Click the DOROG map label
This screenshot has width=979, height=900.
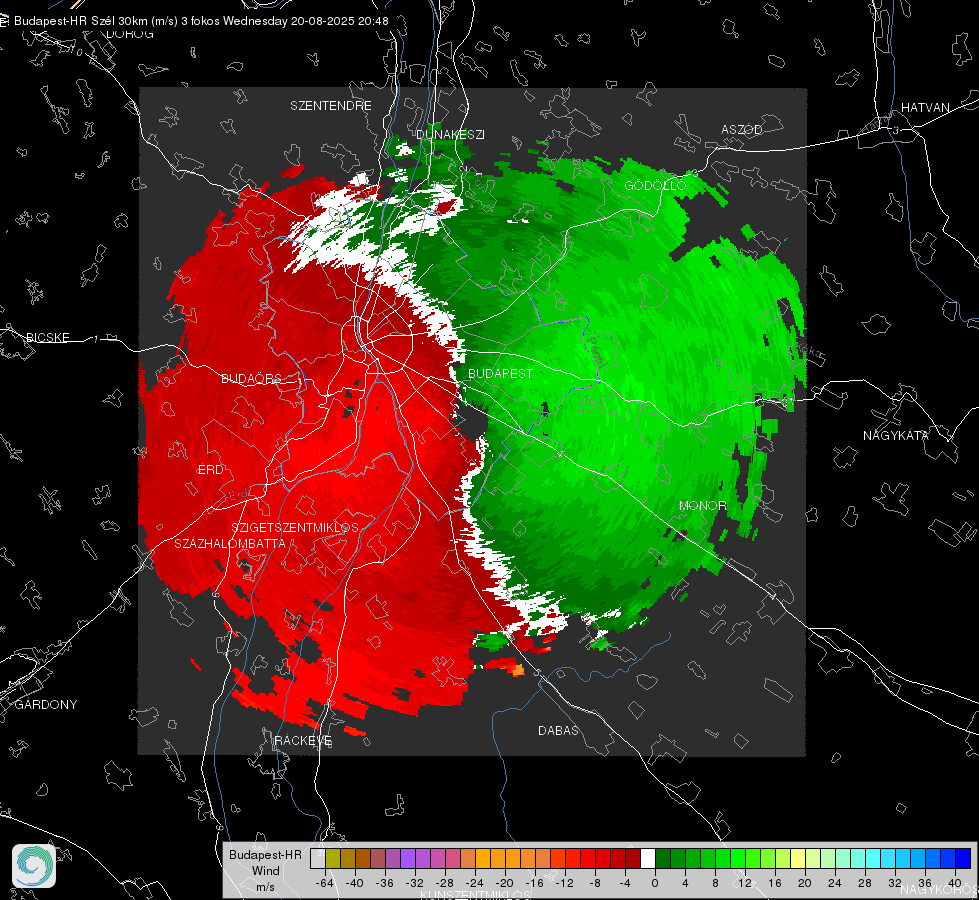(x=130, y=34)
